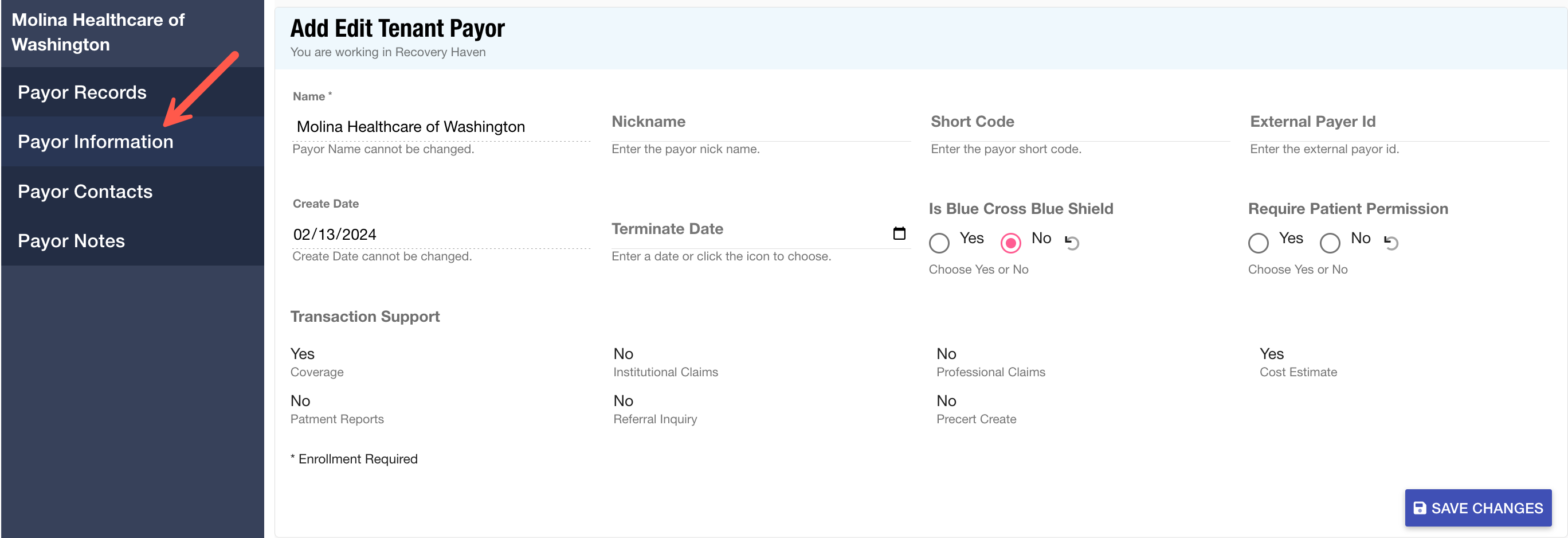Image resolution: width=1568 pixels, height=538 pixels.
Task: Click the Create Date field
Action: 441,235
